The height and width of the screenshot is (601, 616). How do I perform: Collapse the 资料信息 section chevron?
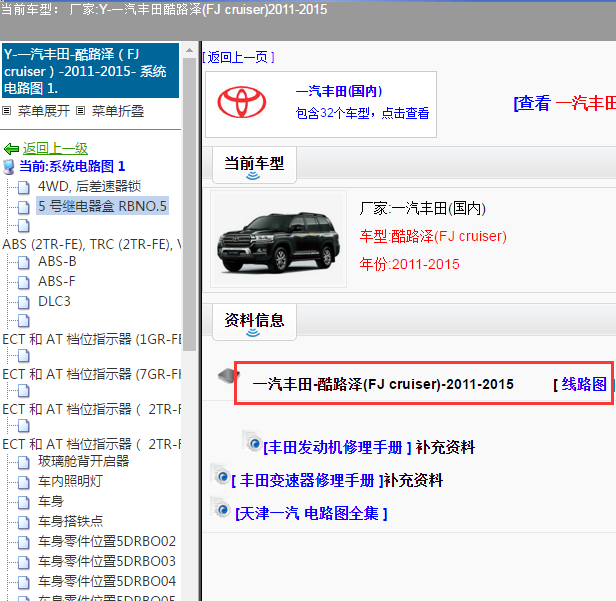coord(253,333)
